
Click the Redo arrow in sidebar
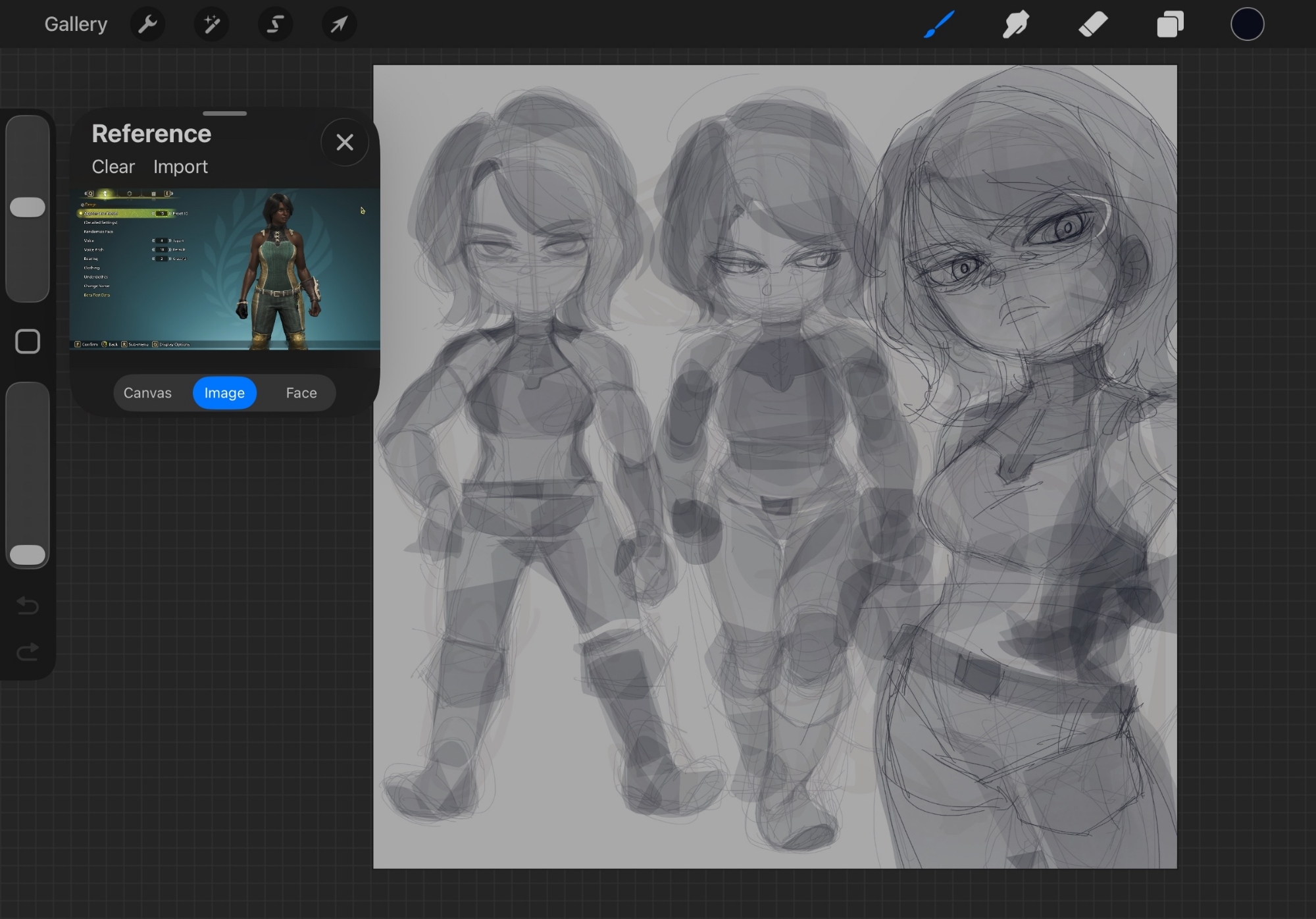pyautogui.click(x=28, y=652)
